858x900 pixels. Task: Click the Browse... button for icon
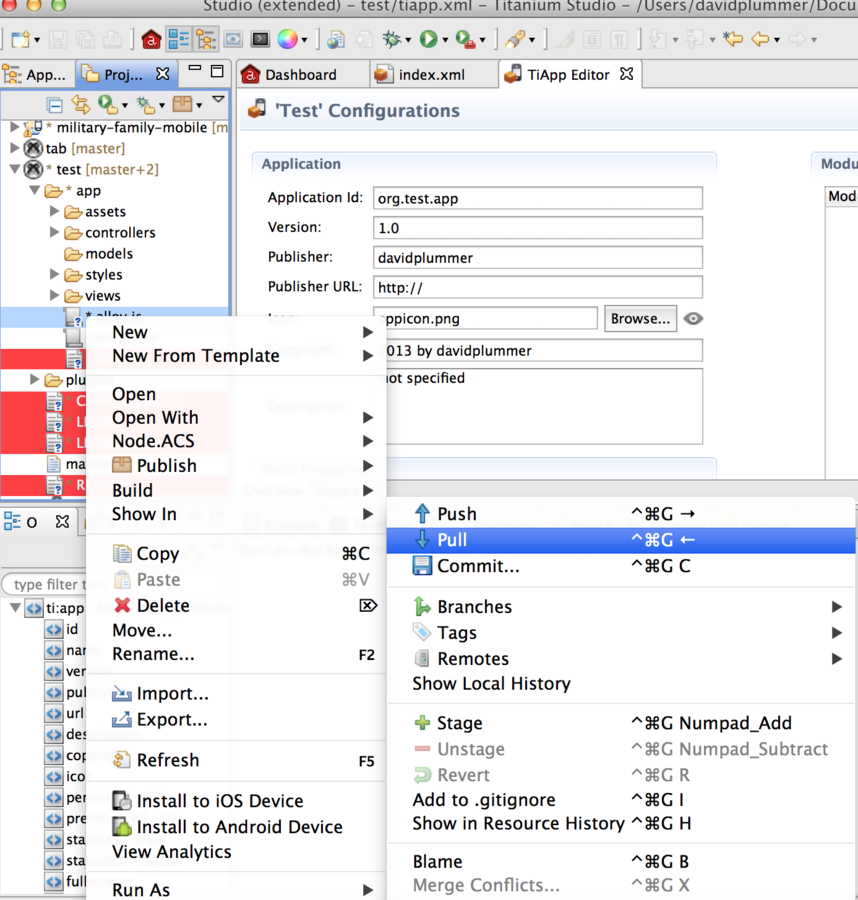click(x=640, y=319)
